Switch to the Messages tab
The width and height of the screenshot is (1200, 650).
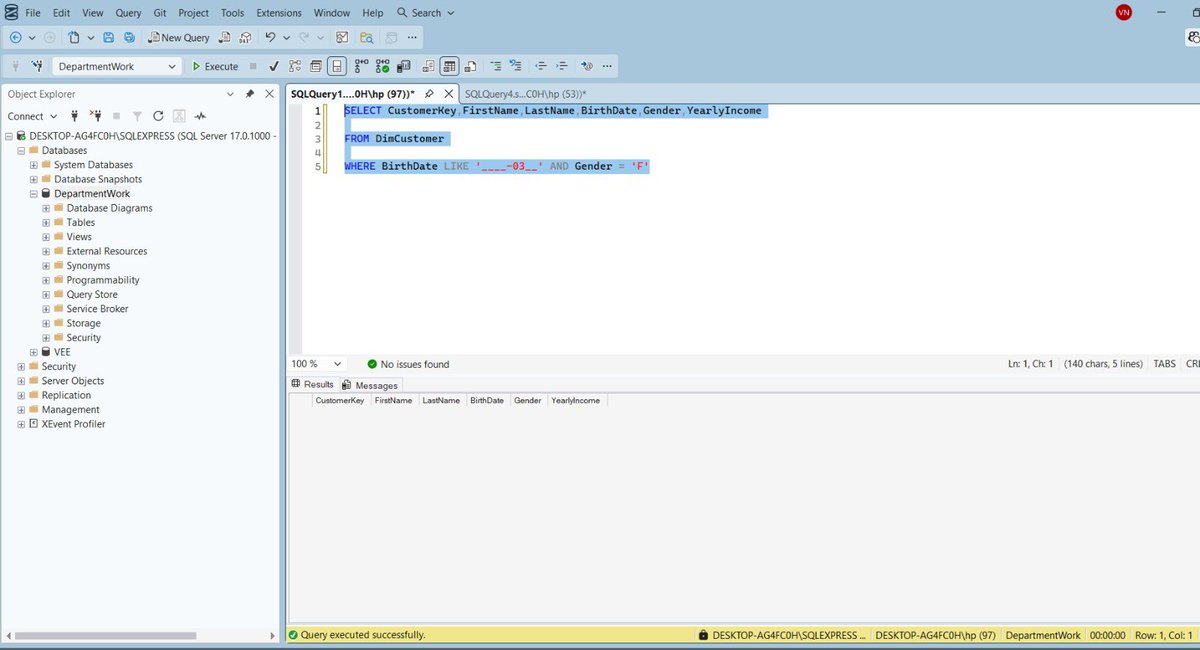pyautogui.click(x=370, y=385)
